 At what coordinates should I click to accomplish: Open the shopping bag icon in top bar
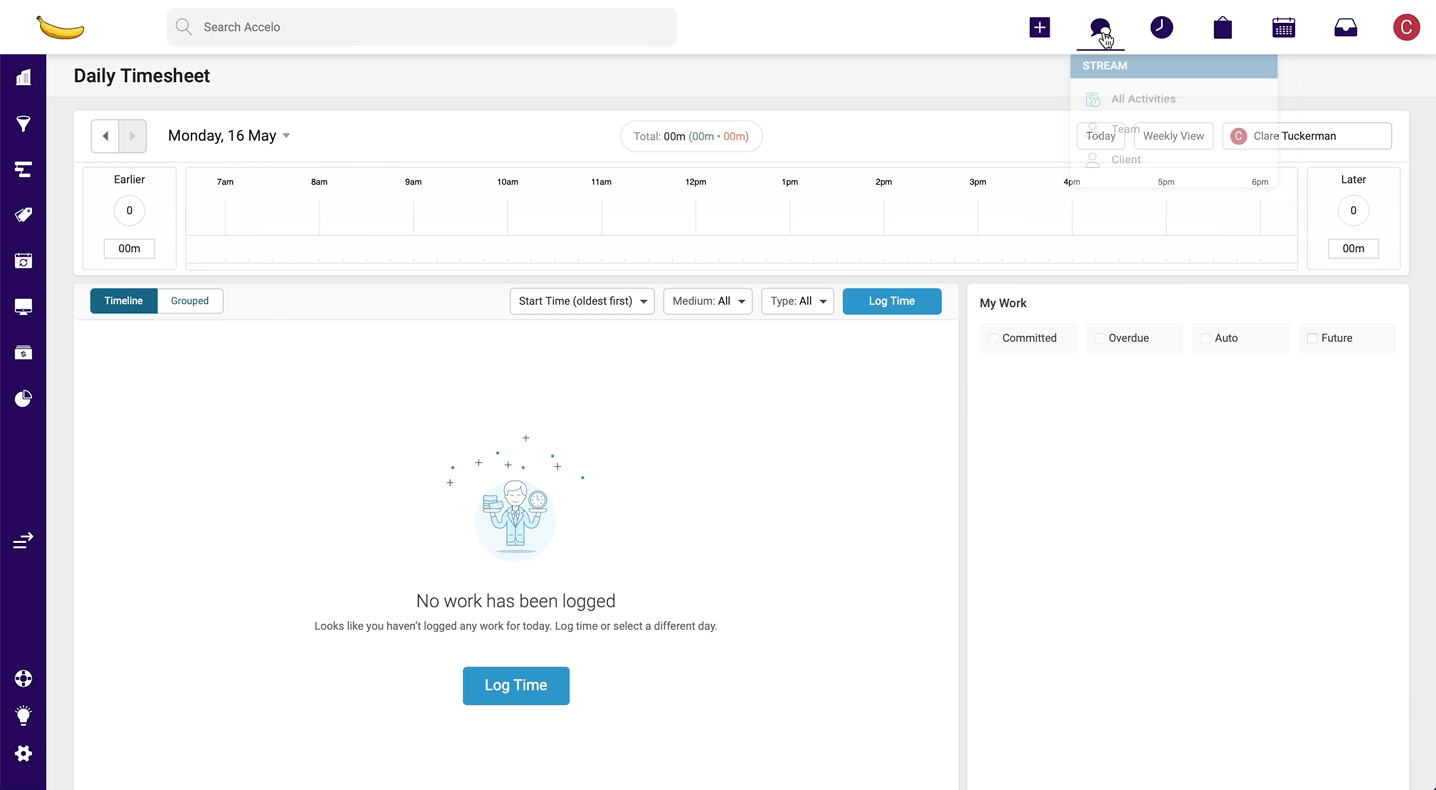pyautogui.click(x=1222, y=27)
